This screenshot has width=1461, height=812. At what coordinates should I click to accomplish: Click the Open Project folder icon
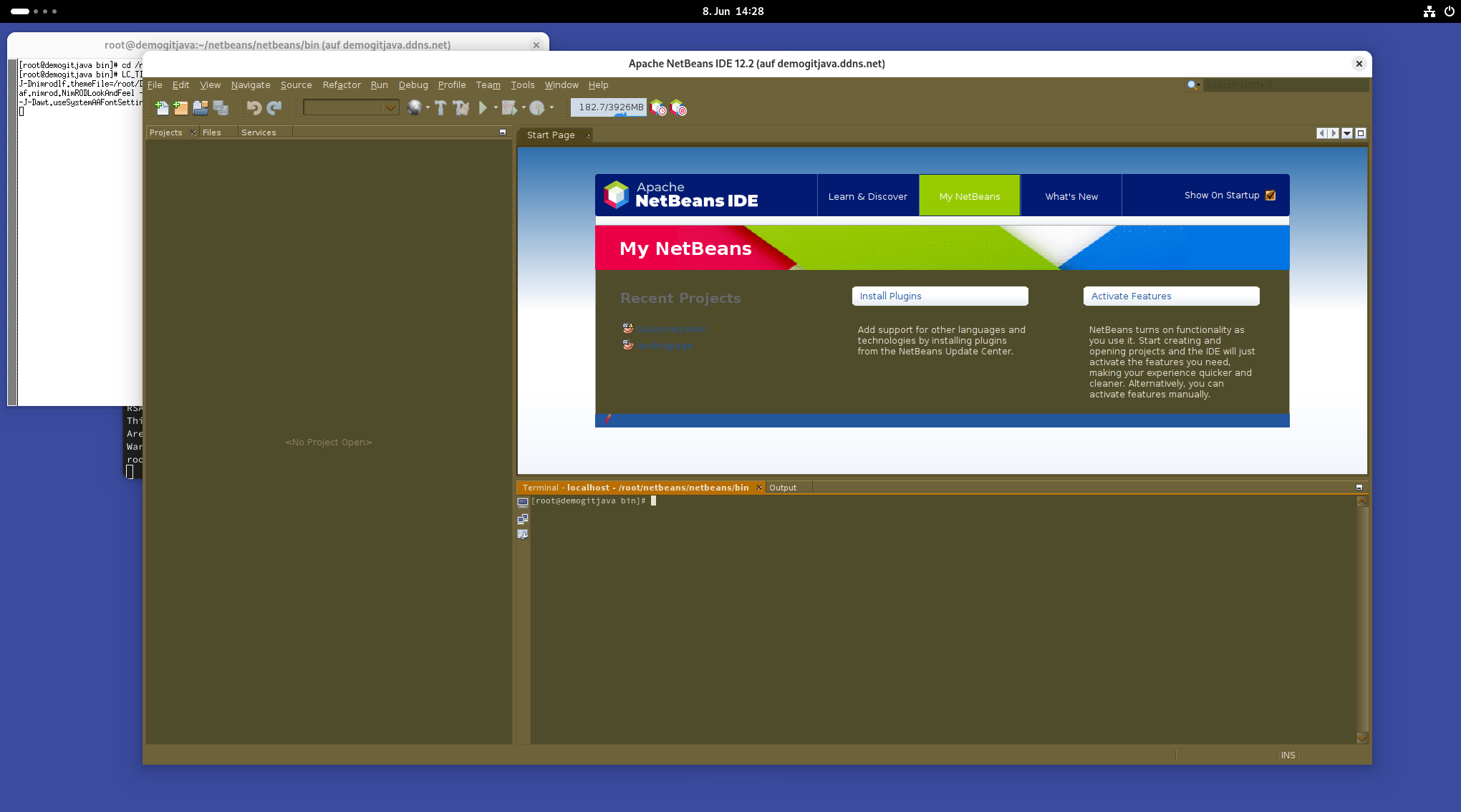click(x=201, y=108)
